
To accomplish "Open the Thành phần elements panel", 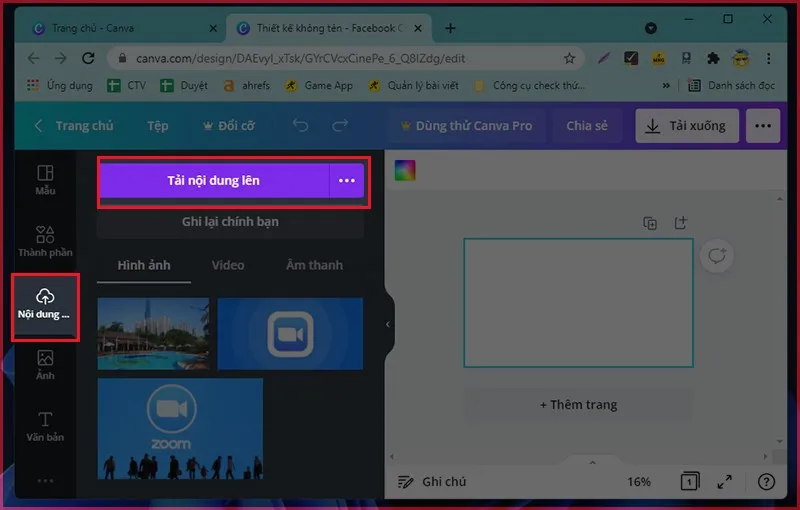I will pos(45,241).
